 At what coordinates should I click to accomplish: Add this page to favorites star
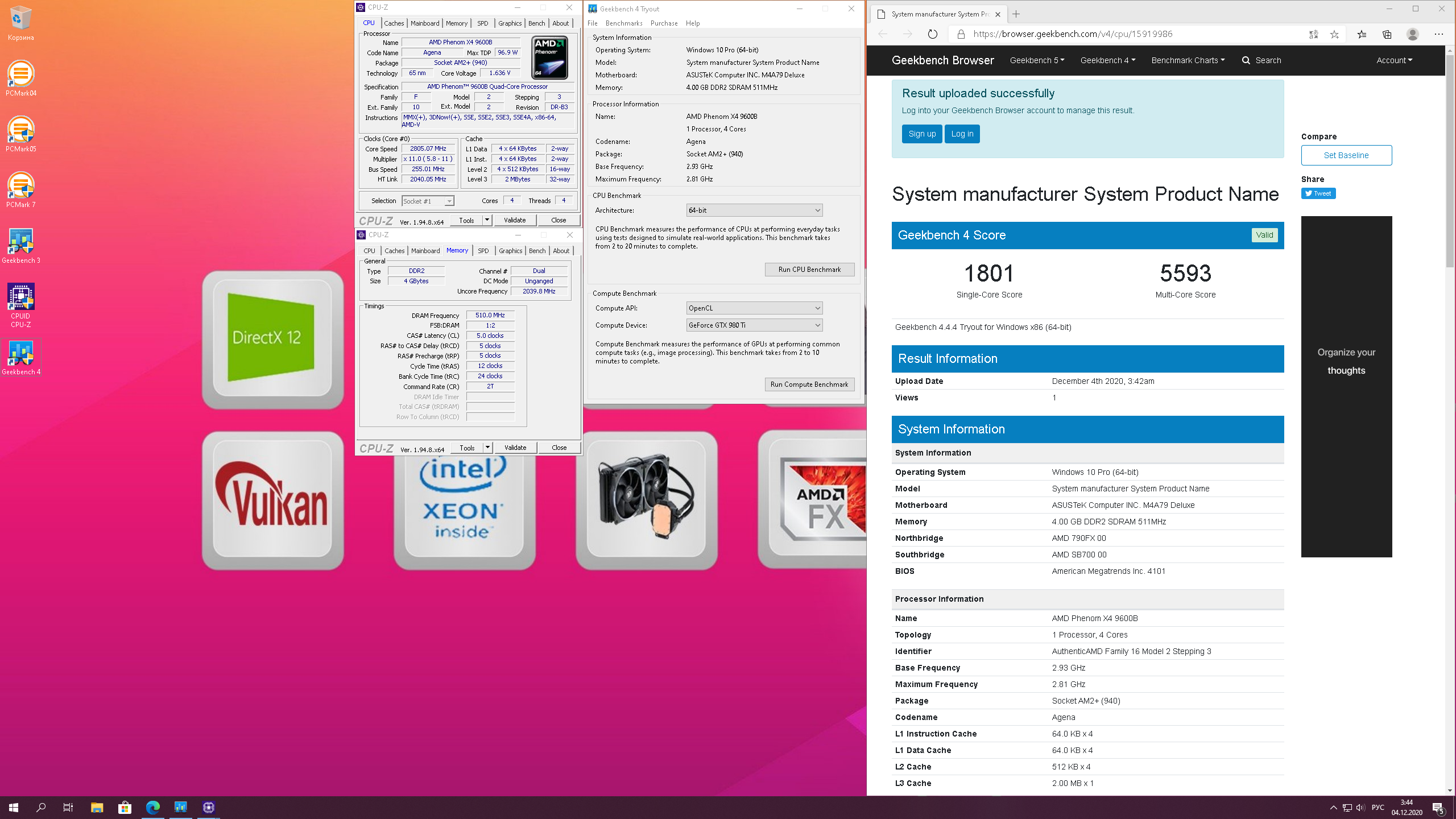click(x=1334, y=35)
